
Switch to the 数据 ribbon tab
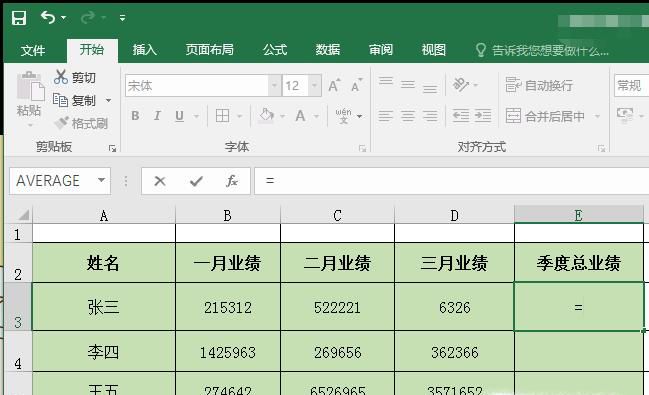point(328,50)
